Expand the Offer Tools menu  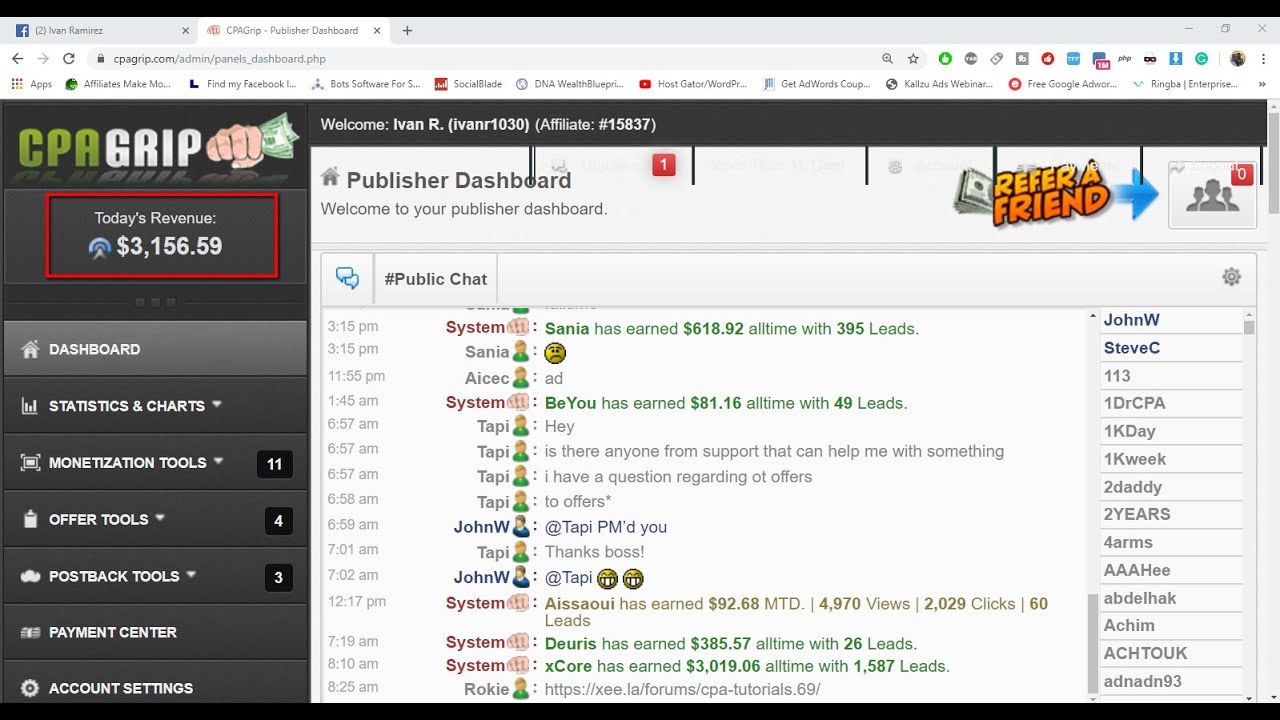(x=155, y=520)
